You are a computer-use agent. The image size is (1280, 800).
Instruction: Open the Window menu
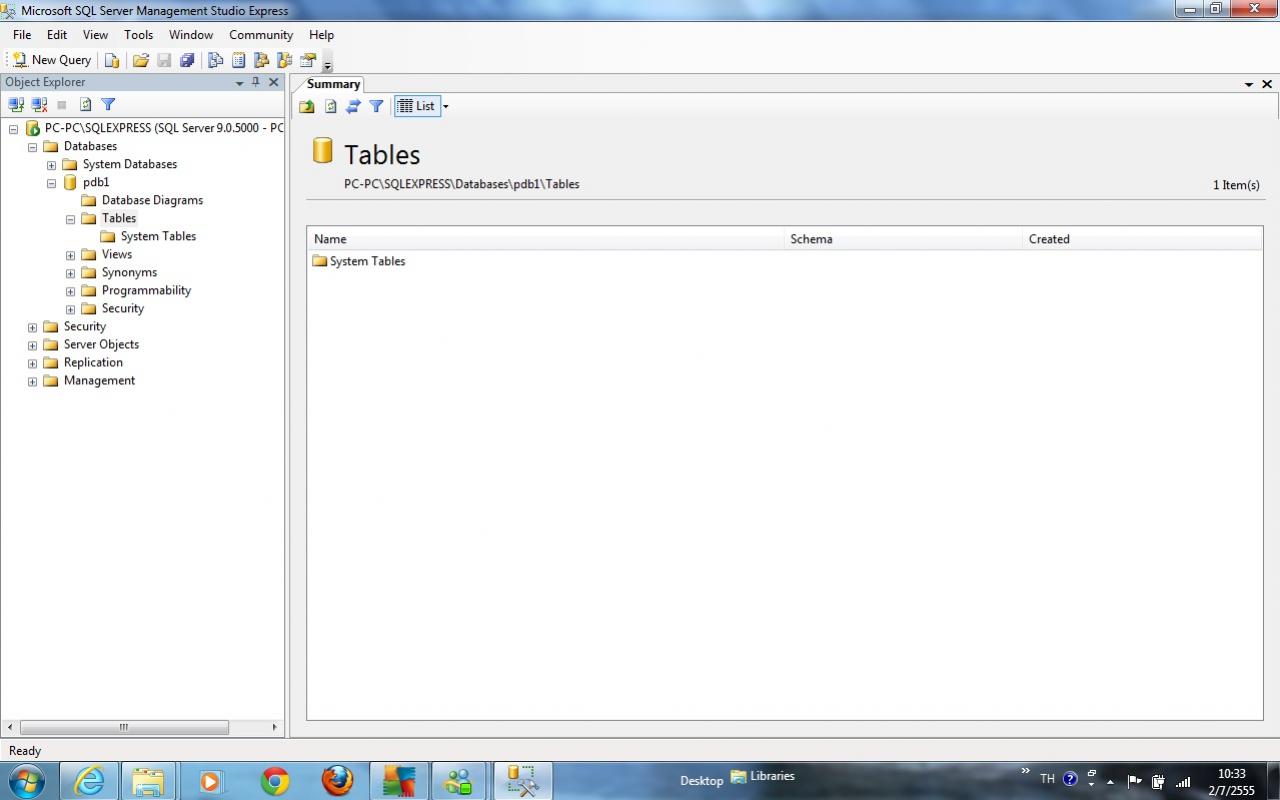tap(191, 34)
